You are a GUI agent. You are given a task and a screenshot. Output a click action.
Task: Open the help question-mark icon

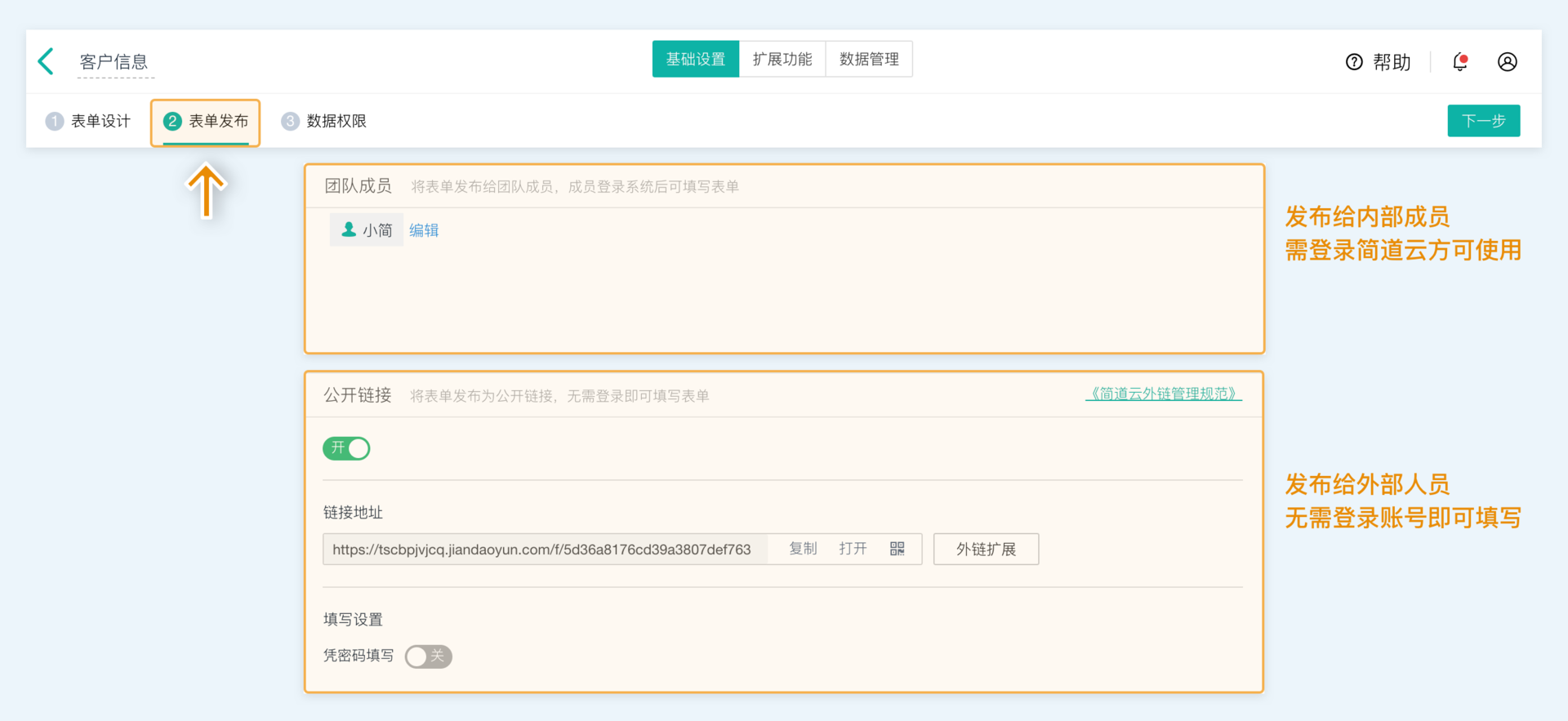coord(1354,62)
